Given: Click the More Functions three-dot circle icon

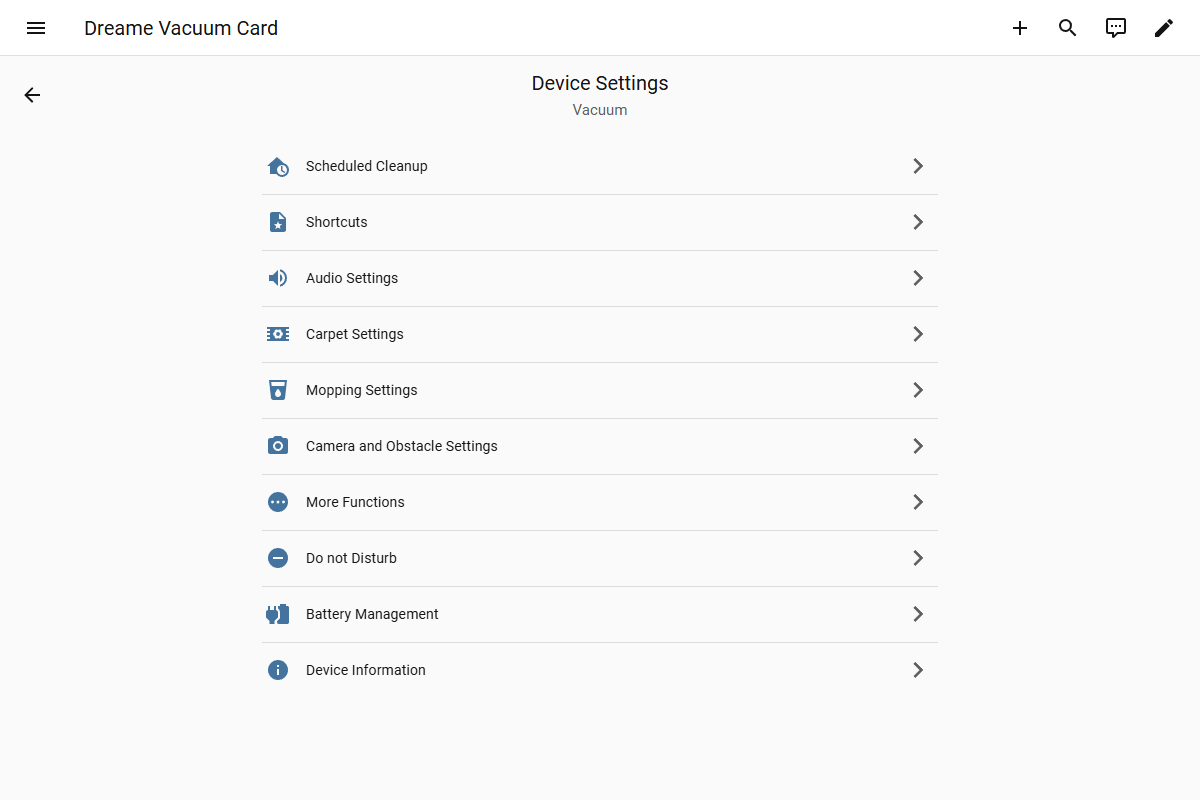Looking at the screenshot, I should pyautogui.click(x=278, y=502).
